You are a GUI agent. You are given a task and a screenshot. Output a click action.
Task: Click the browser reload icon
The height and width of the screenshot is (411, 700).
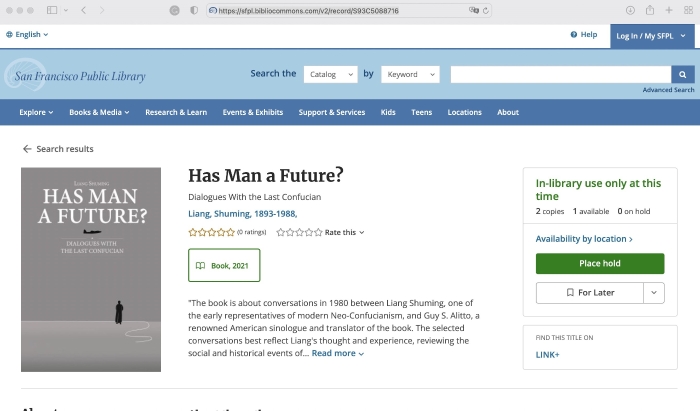point(486,10)
